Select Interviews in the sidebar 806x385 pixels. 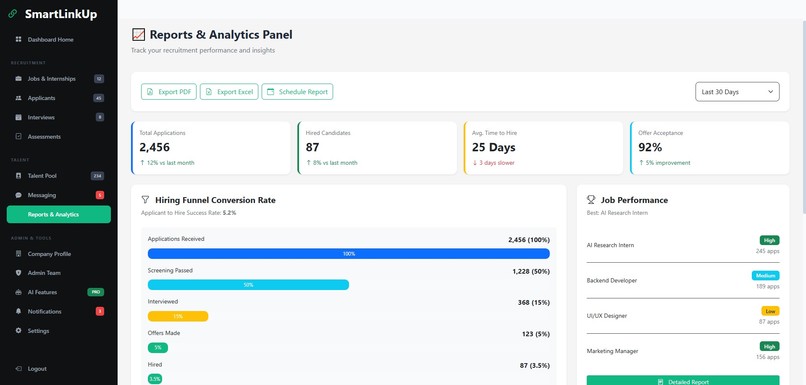pos(59,117)
